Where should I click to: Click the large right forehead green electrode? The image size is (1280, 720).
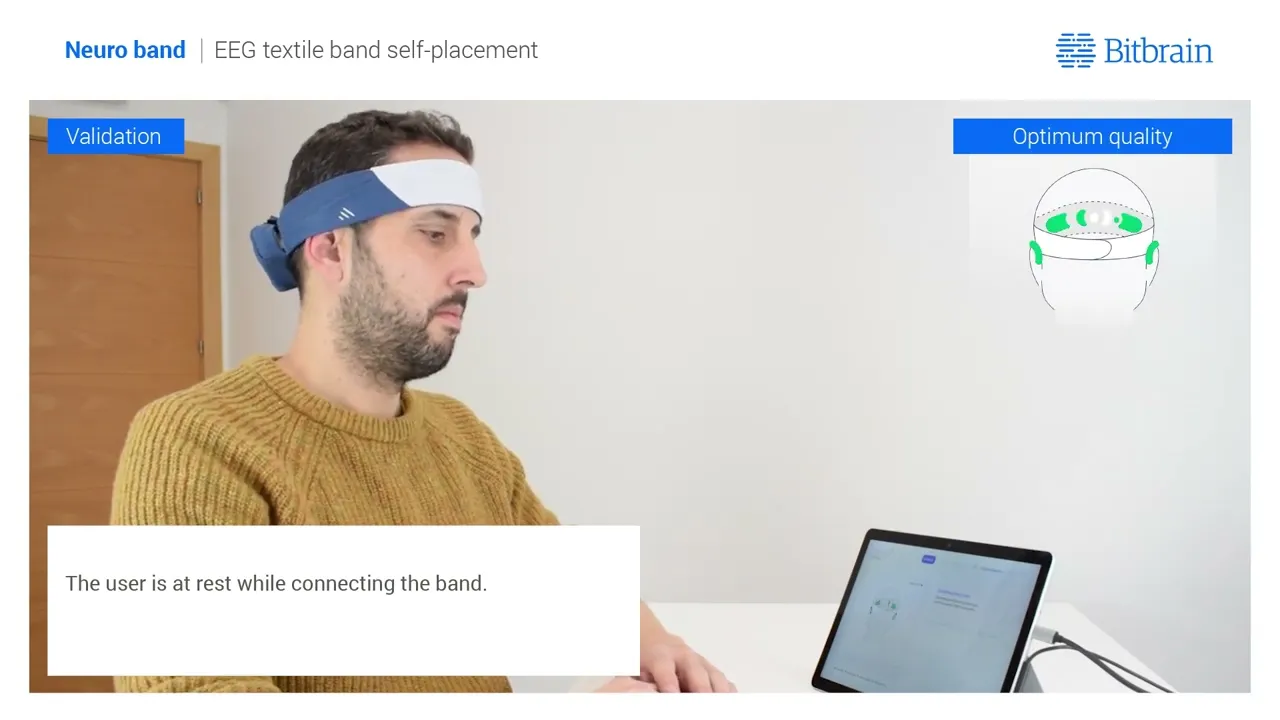(1130, 222)
